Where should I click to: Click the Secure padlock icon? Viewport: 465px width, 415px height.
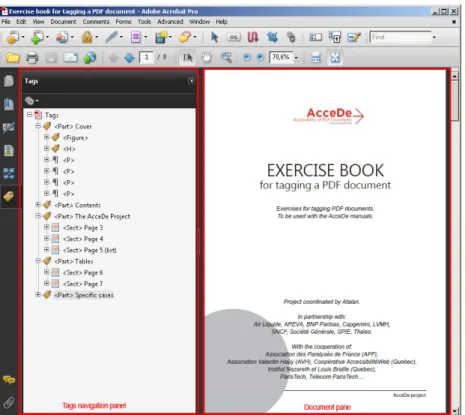(87, 37)
